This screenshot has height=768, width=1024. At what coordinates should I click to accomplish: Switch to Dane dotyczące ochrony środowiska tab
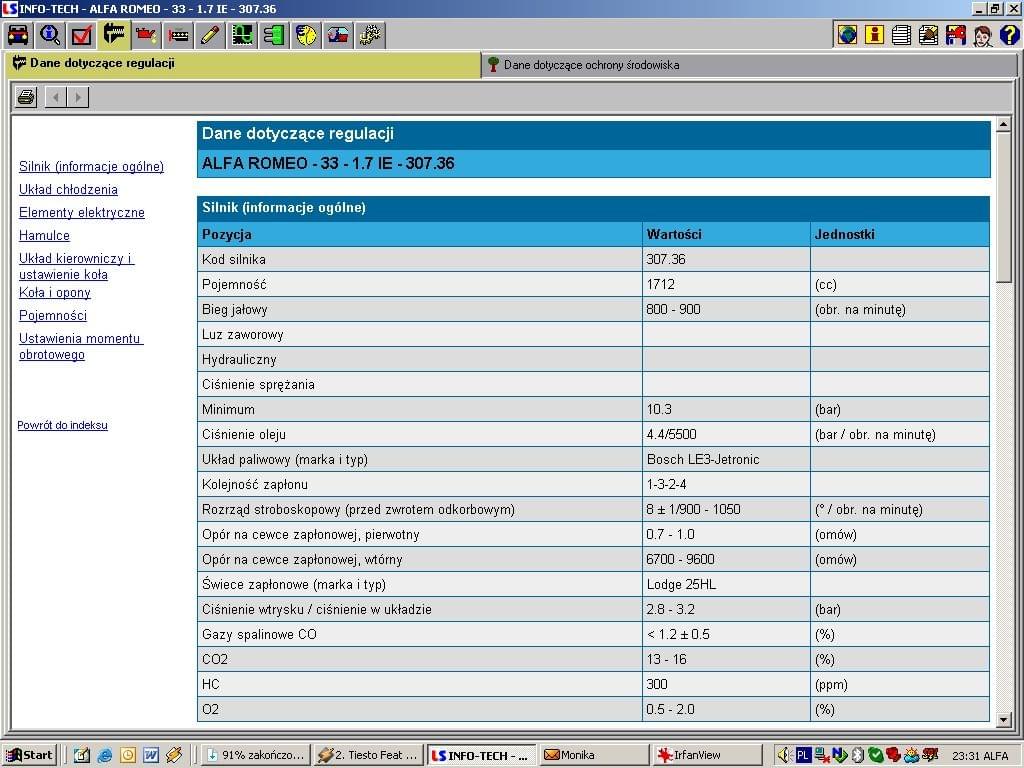point(748,65)
